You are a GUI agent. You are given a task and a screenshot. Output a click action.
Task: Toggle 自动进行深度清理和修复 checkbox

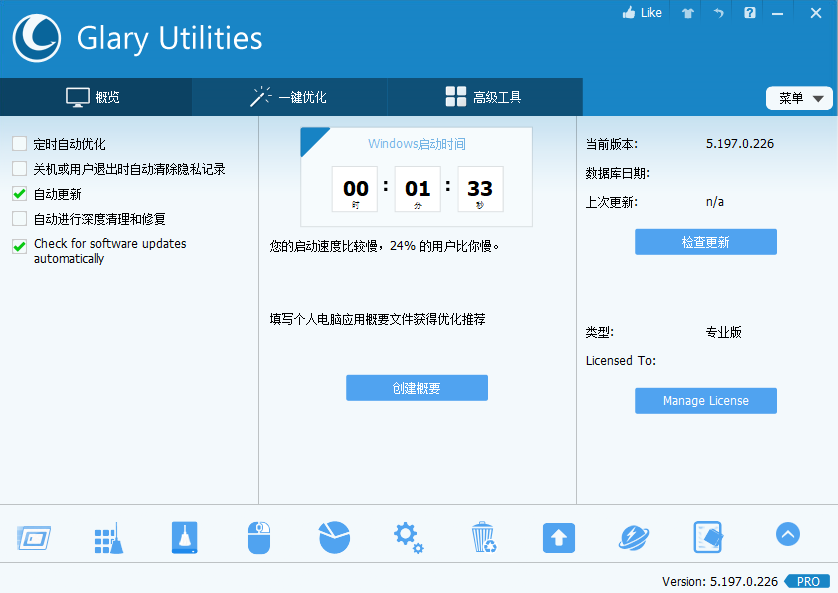click(20, 219)
